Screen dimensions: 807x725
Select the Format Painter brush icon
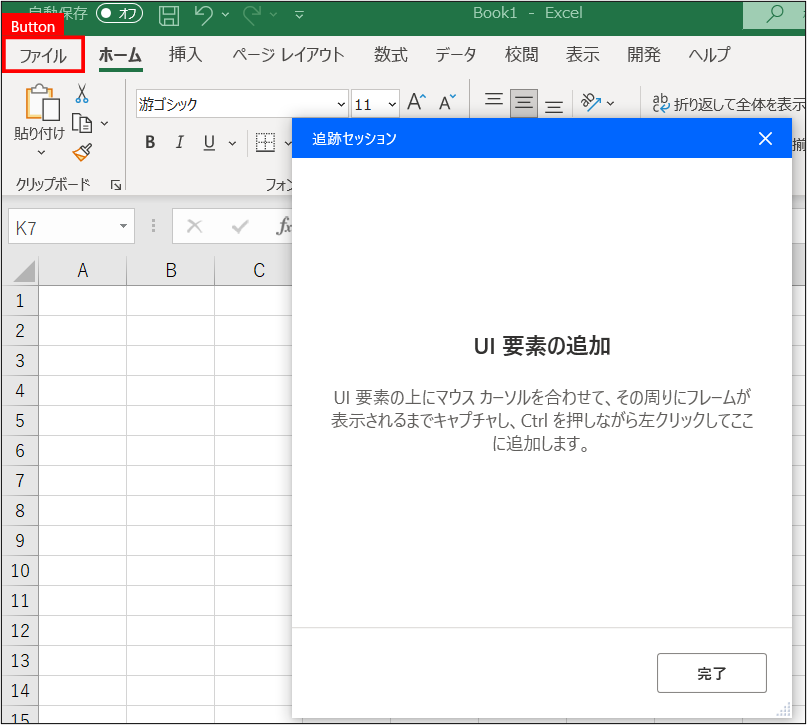point(82,152)
